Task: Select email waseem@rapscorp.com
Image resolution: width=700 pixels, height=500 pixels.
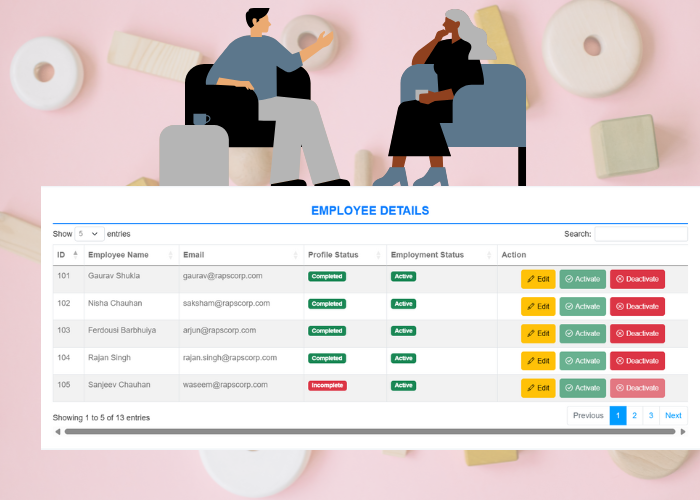Action: pyautogui.click(x=225, y=385)
